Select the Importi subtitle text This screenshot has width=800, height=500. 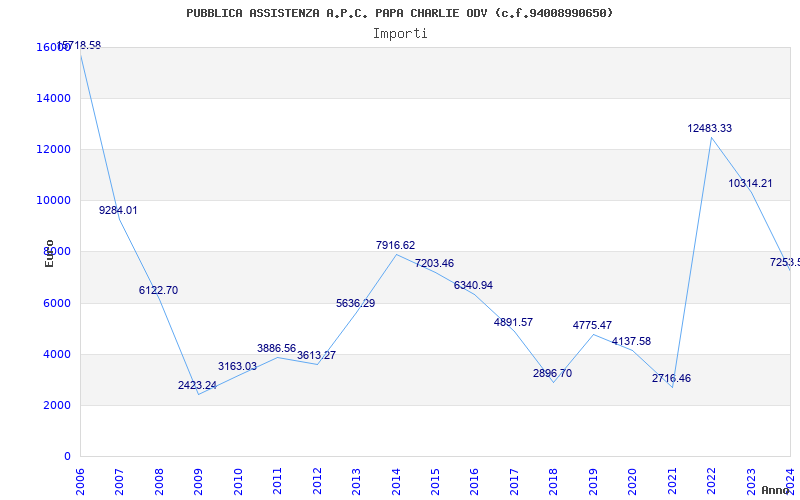coord(400,34)
